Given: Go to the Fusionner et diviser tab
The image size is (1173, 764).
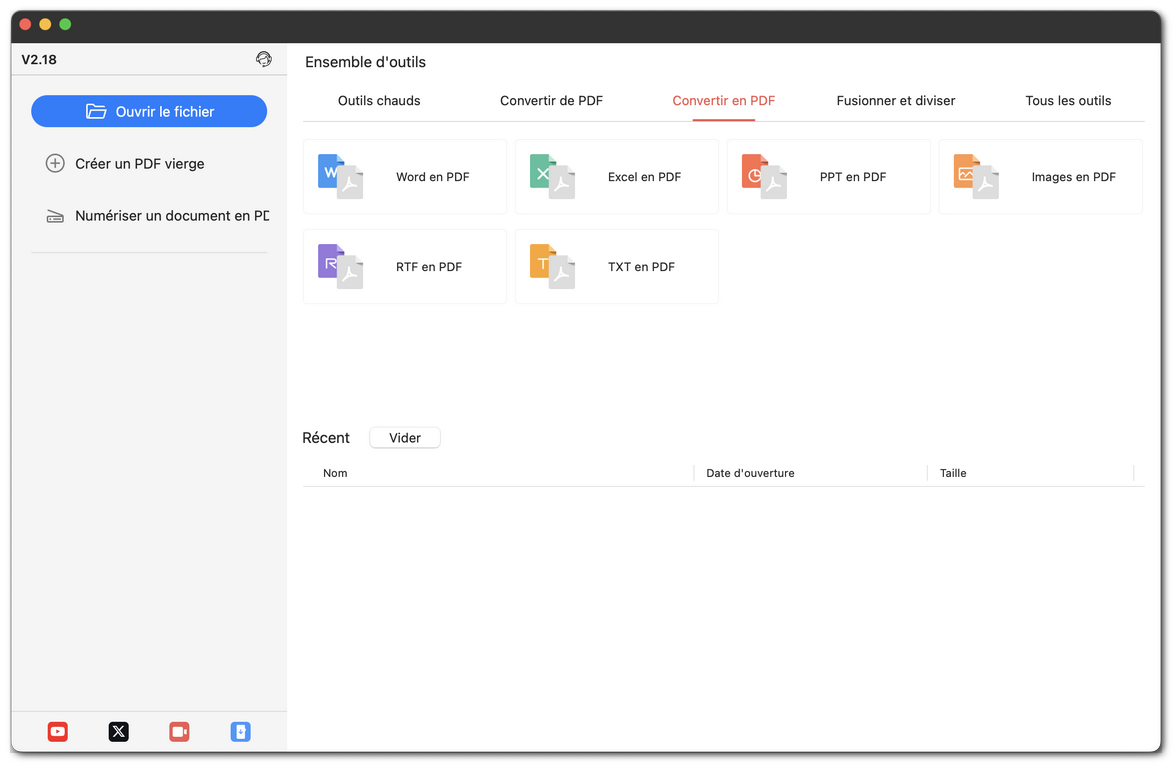Looking at the screenshot, I should (x=895, y=101).
